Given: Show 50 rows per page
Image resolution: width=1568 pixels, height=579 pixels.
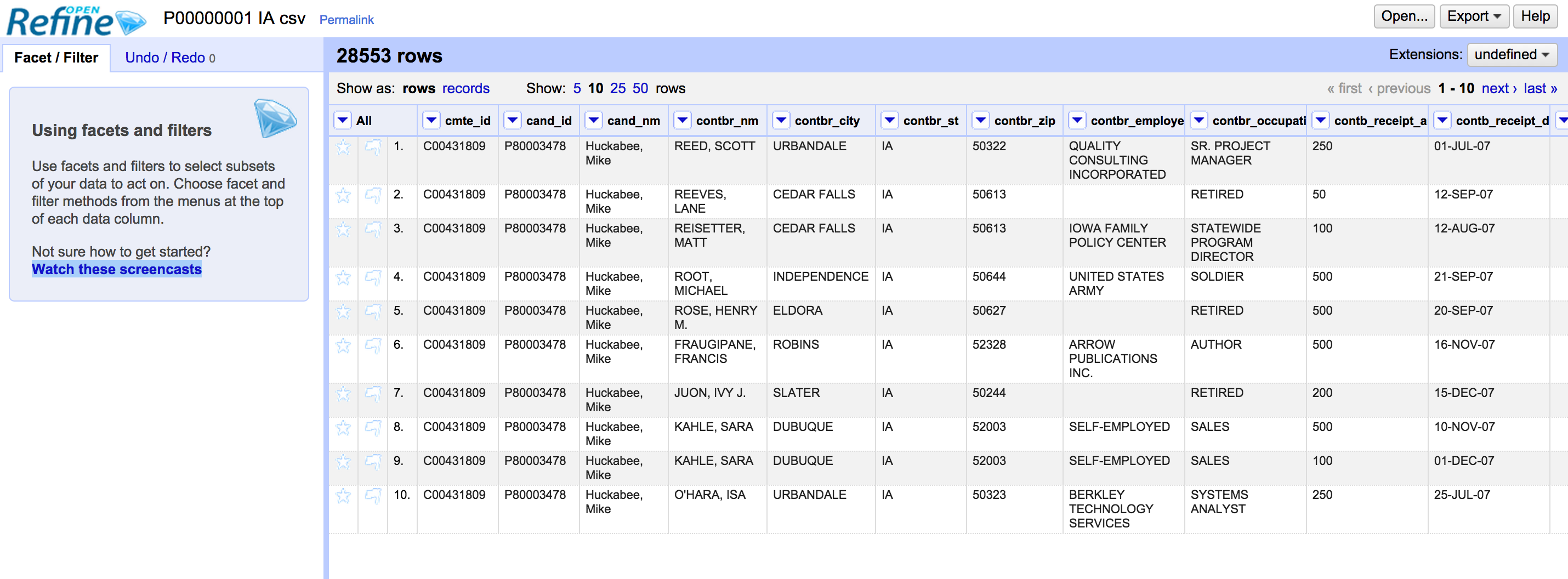Looking at the screenshot, I should coord(640,89).
